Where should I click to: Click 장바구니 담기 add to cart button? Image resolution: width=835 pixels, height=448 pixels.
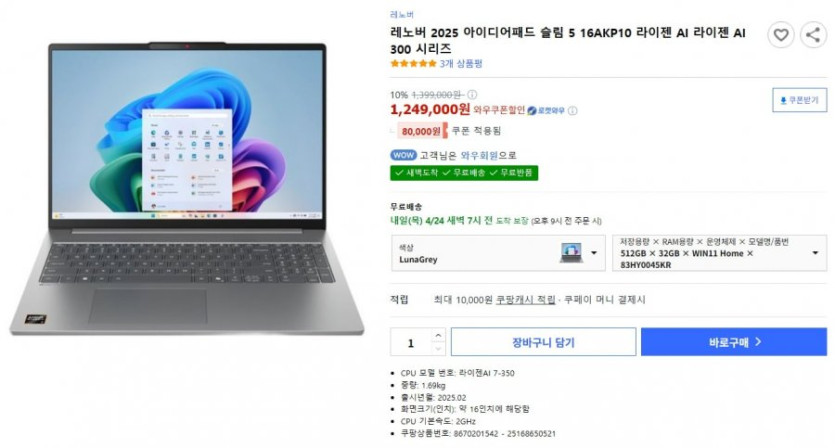tap(543, 342)
